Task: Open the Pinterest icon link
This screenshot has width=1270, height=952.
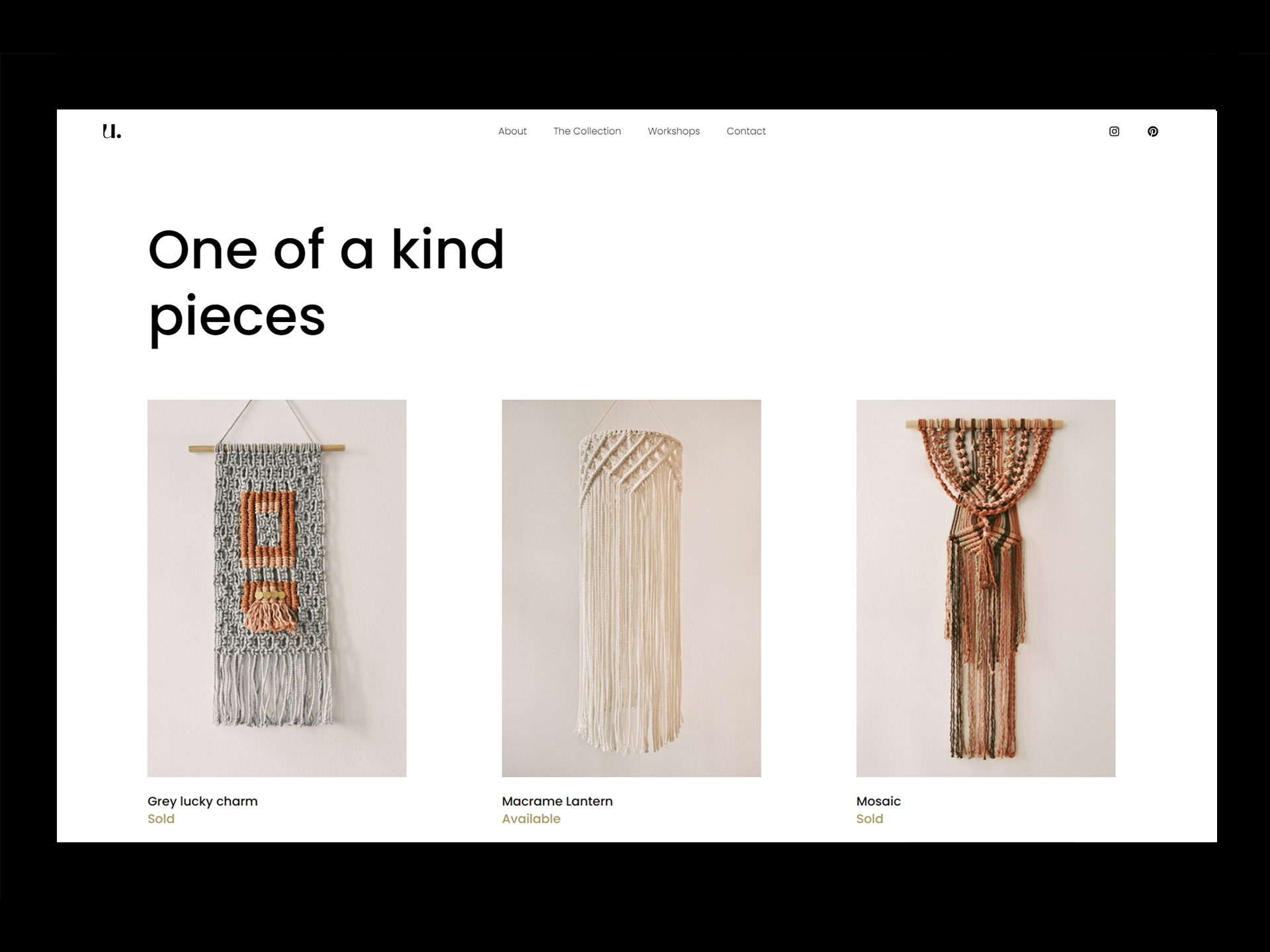Action: click(1153, 132)
